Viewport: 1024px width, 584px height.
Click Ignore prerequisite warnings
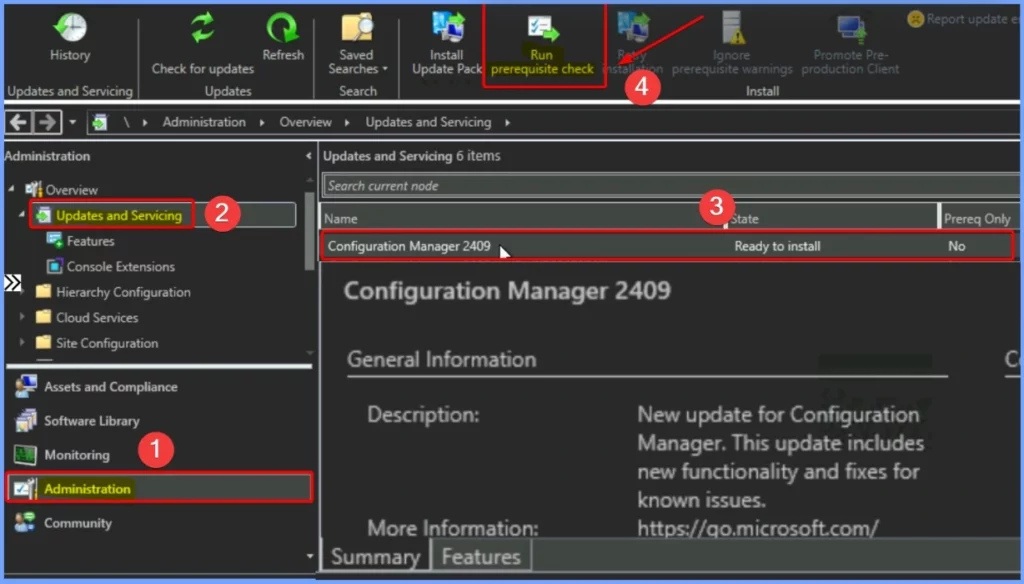731,44
